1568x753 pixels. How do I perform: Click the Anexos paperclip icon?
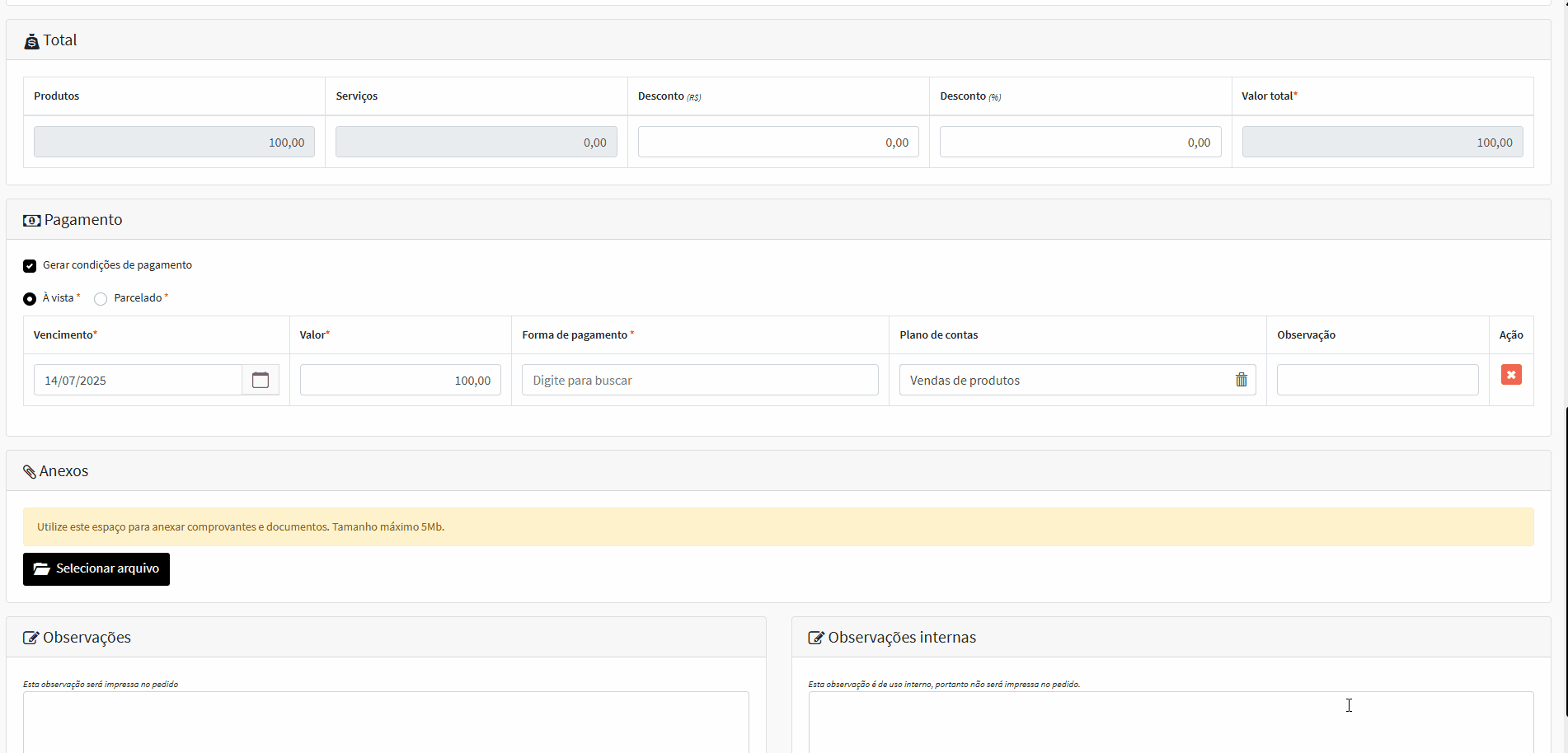[30, 471]
